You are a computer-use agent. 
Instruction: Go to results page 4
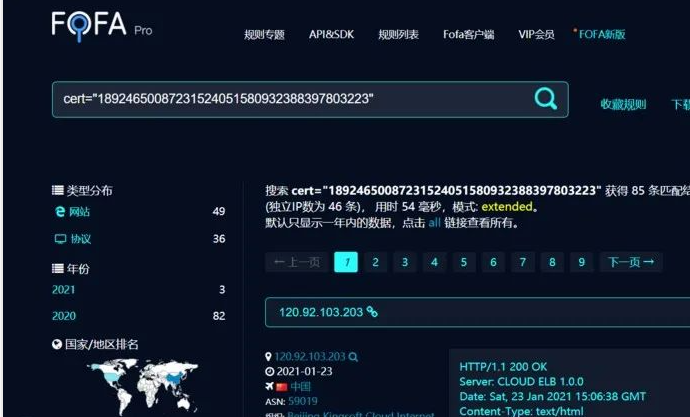434,262
